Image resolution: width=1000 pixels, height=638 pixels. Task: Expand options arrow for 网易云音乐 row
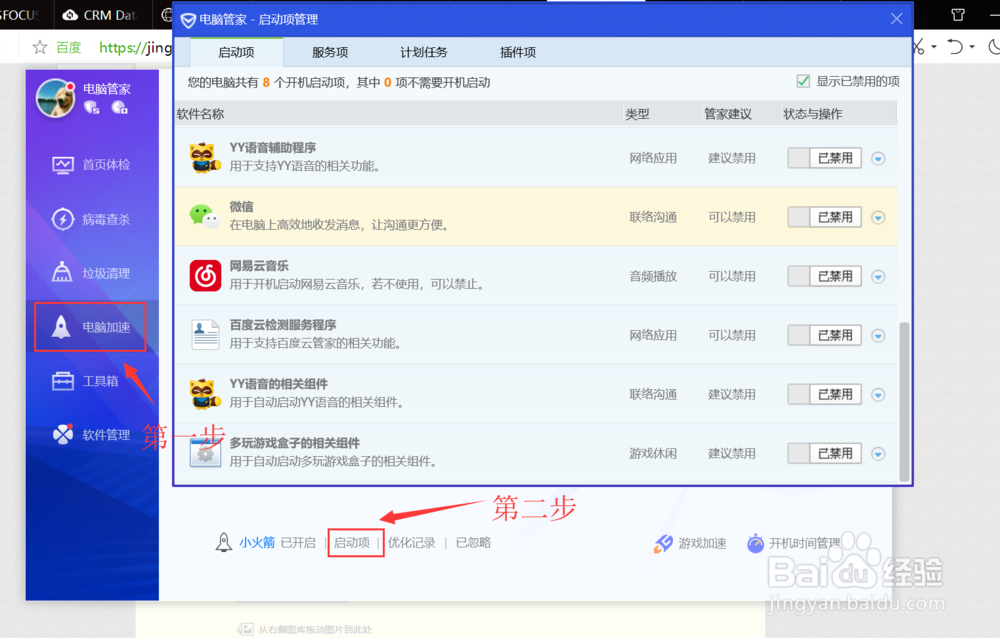pos(878,276)
